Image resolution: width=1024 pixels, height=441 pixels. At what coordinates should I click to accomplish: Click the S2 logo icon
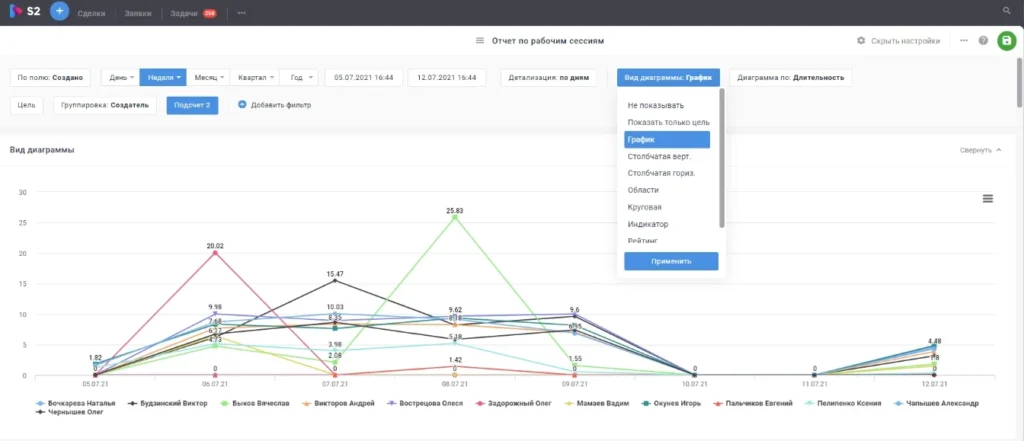[x=16, y=12]
